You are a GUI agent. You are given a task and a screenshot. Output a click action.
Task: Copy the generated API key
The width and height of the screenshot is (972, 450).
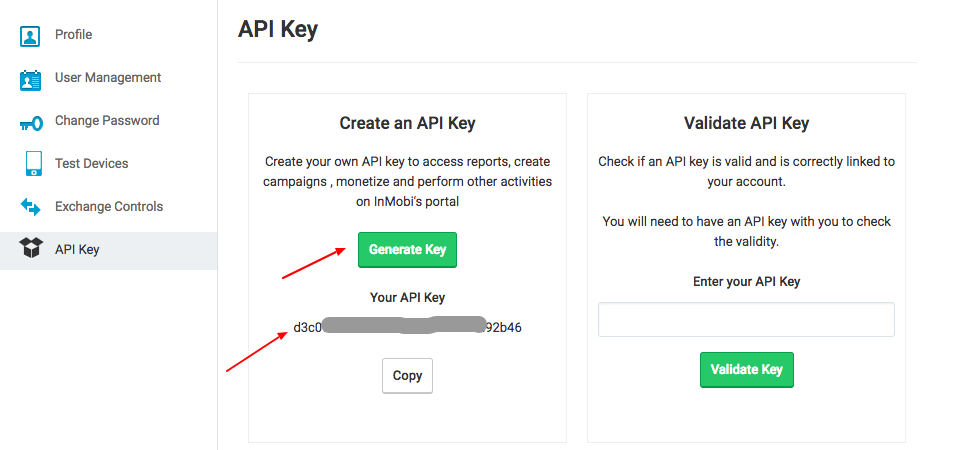click(407, 376)
